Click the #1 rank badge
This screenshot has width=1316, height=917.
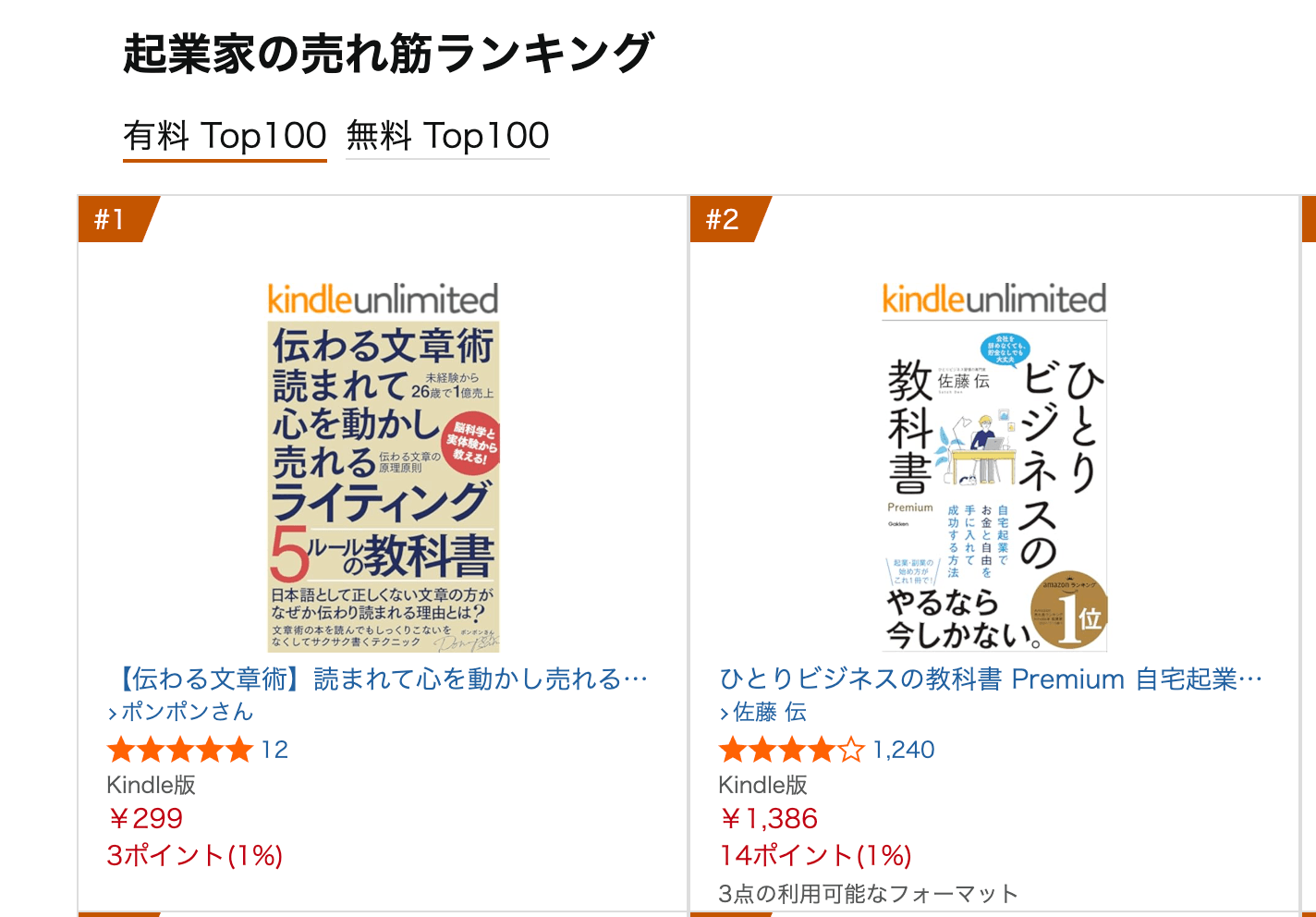tap(110, 219)
